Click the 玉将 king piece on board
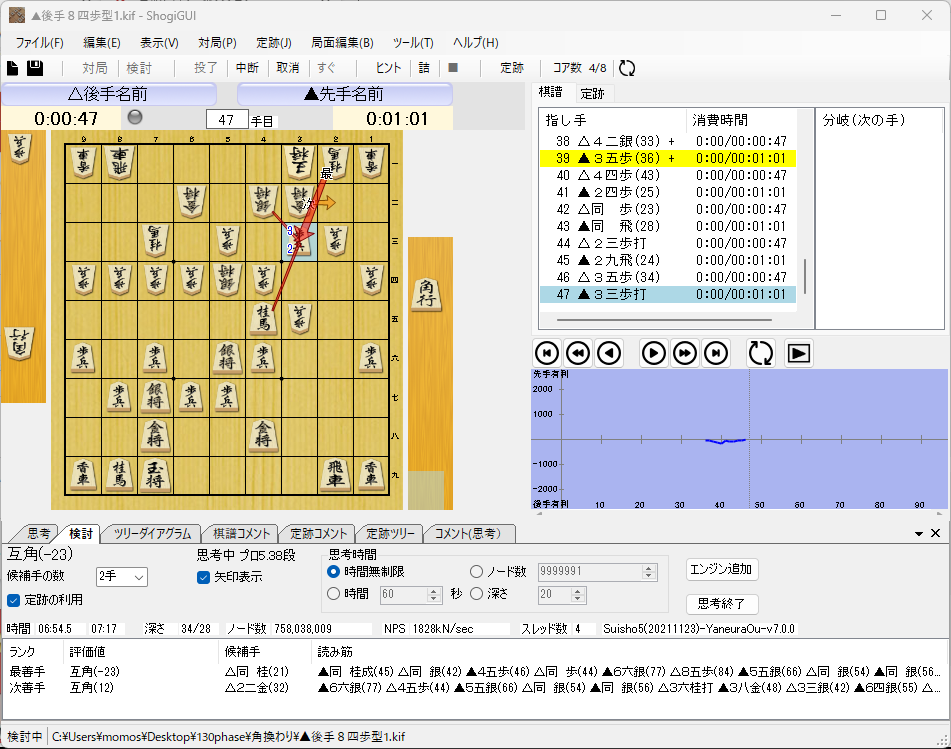Viewport: 951px width, 749px height. [x=155, y=474]
